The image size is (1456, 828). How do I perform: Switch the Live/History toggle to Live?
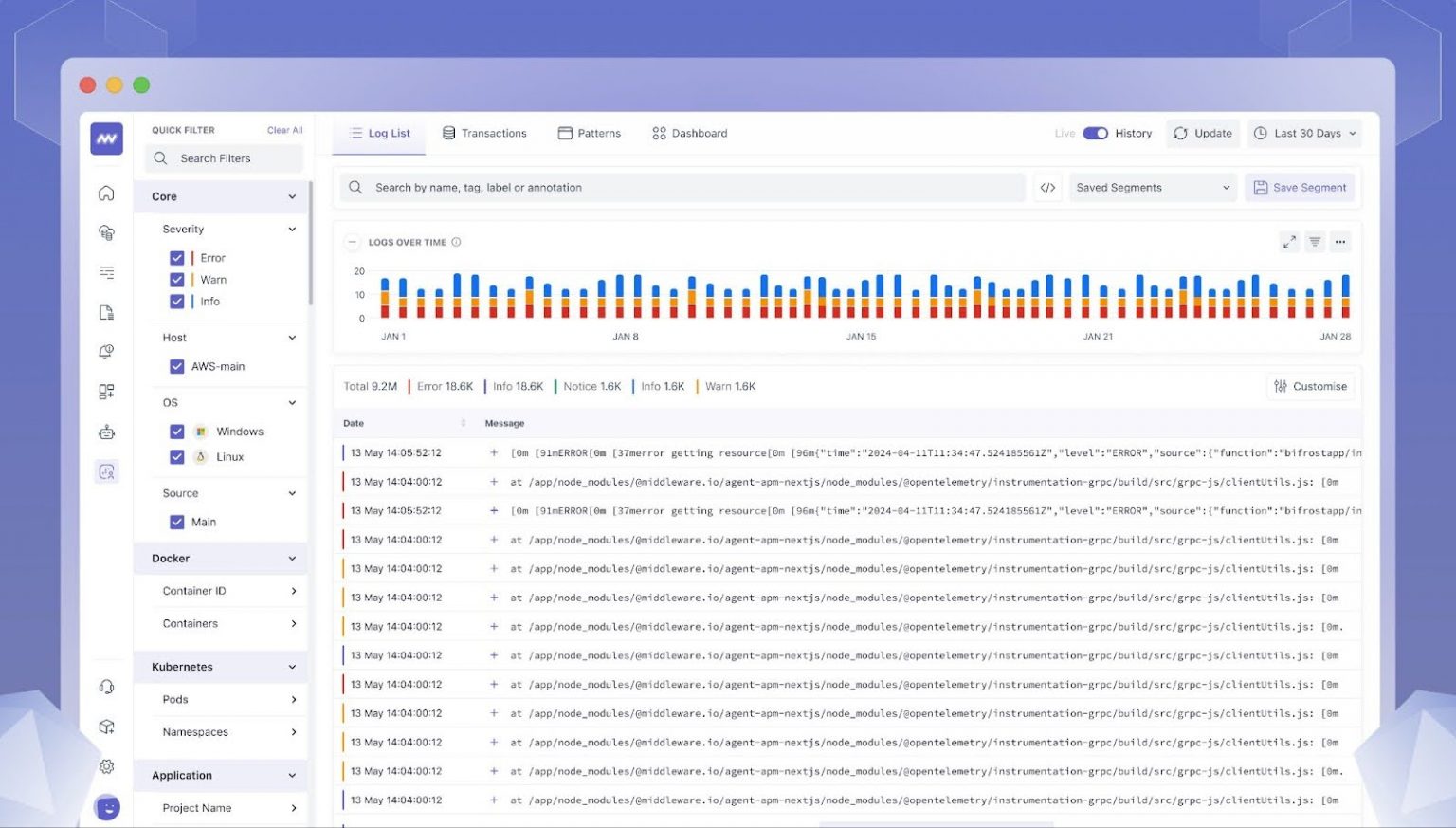1097,133
